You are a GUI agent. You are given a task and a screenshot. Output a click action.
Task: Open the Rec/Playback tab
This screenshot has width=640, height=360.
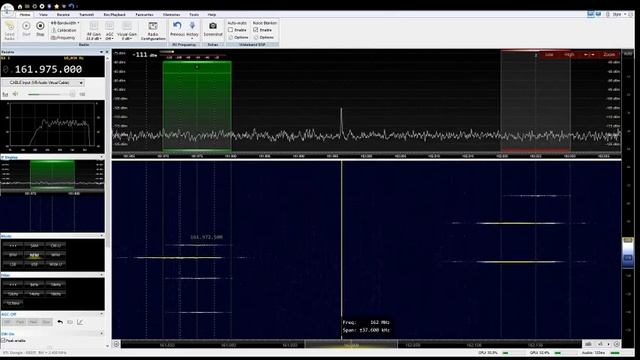(x=114, y=15)
